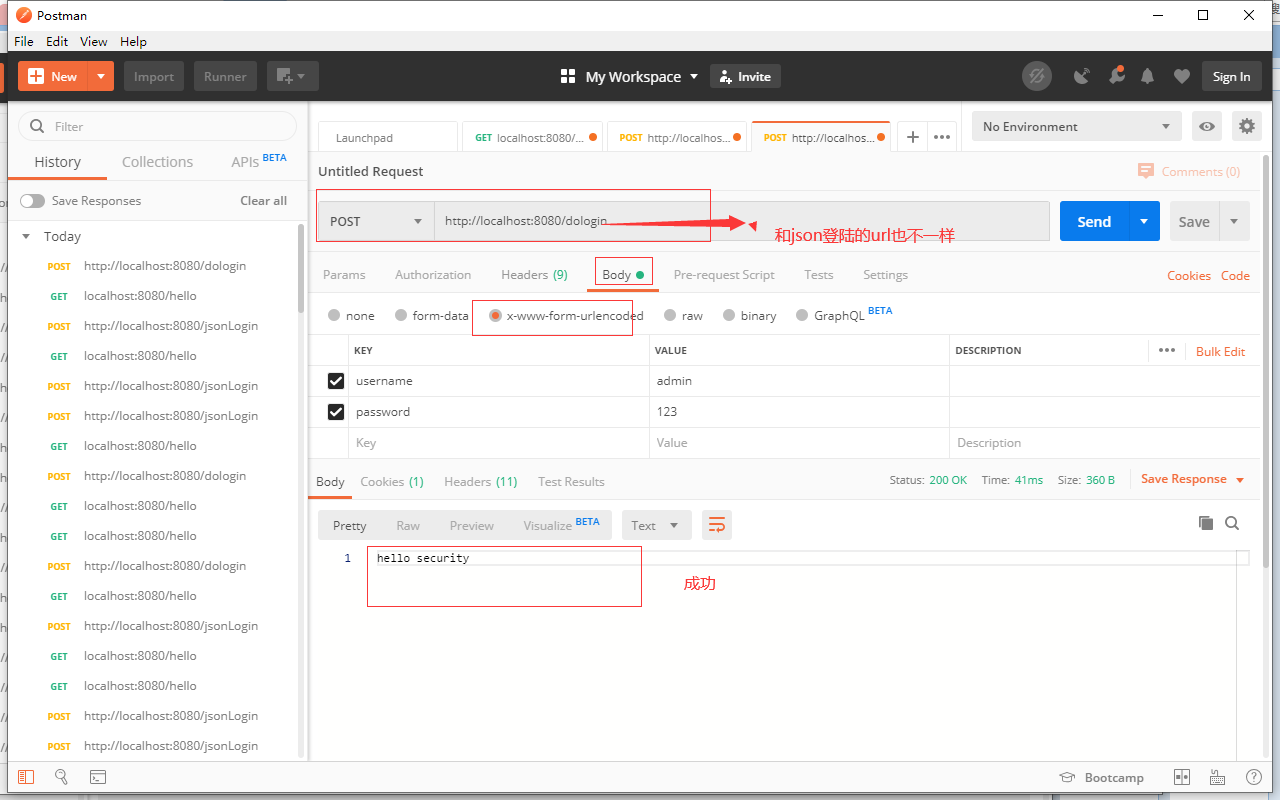Screen dimensions: 1280x800
Task: Open environment quick look eye icon
Action: click(1207, 126)
